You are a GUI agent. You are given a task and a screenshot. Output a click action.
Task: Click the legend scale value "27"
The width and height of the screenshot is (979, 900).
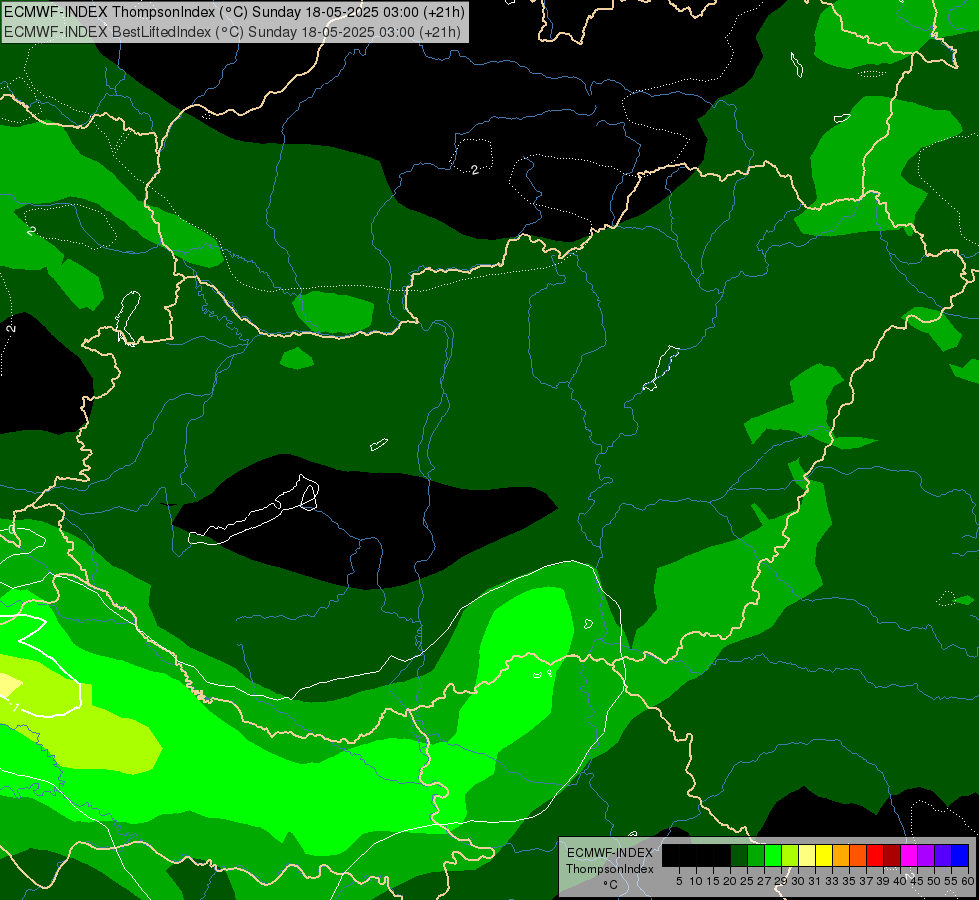(x=764, y=881)
